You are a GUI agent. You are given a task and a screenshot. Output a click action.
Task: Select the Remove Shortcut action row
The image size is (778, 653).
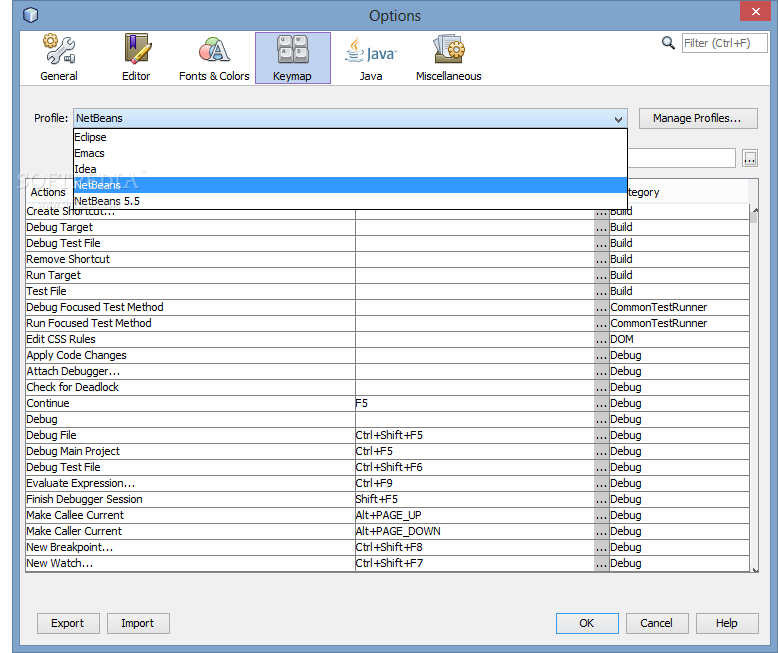point(191,260)
